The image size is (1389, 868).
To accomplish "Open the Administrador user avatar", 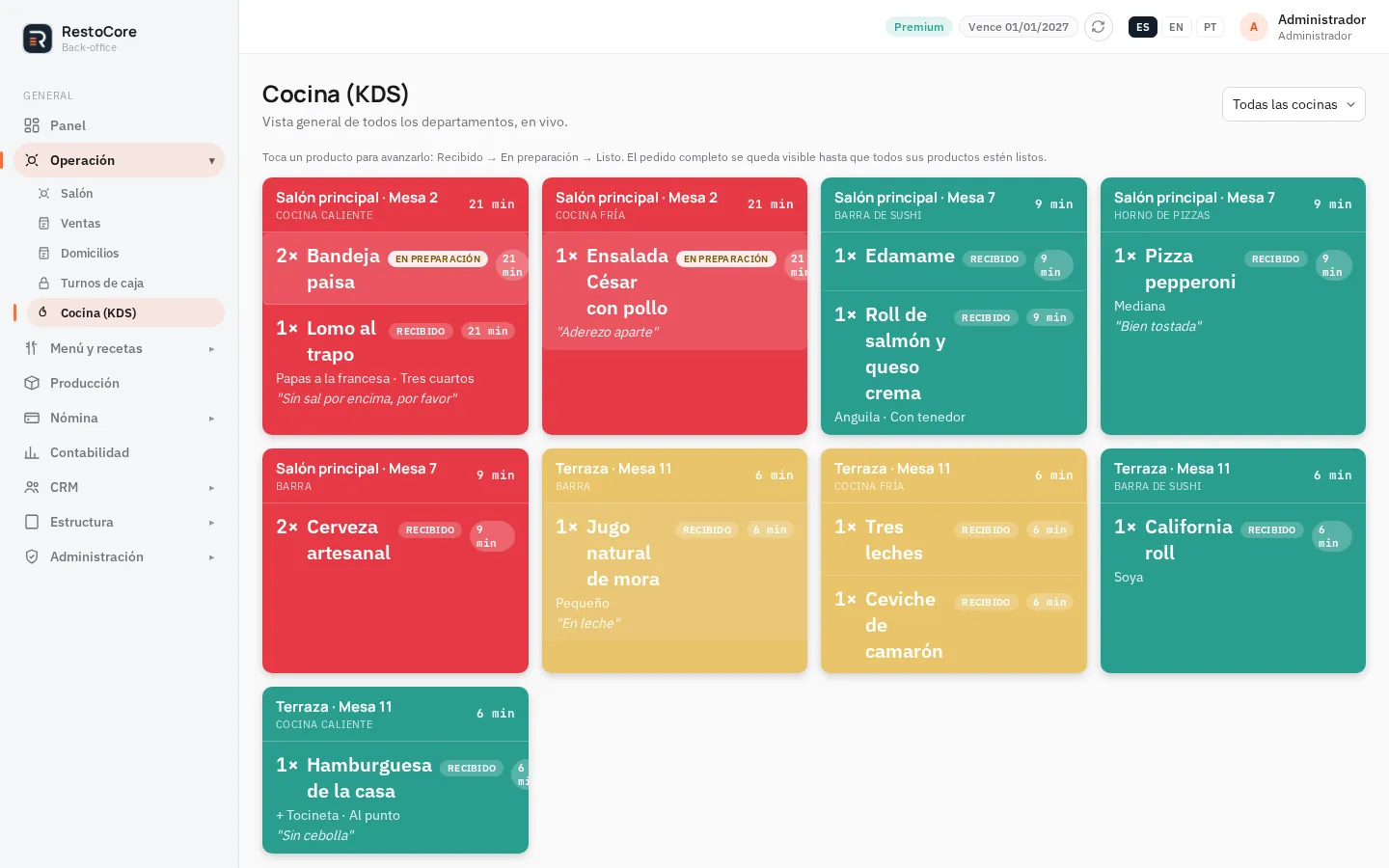I will (x=1253, y=27).
